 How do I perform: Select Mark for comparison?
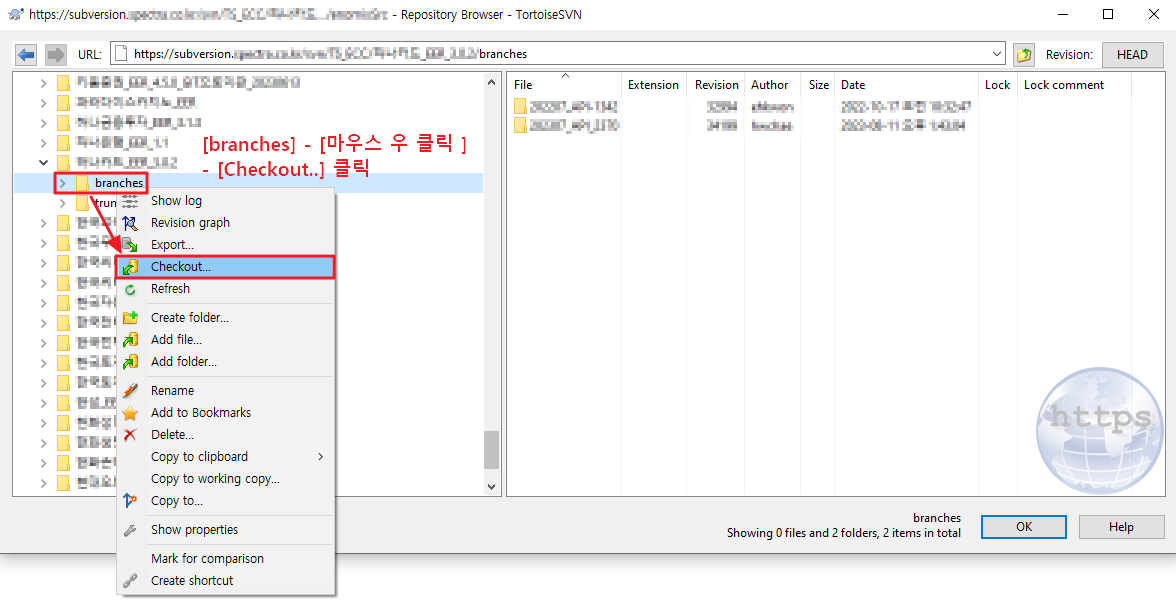point(226,559)
